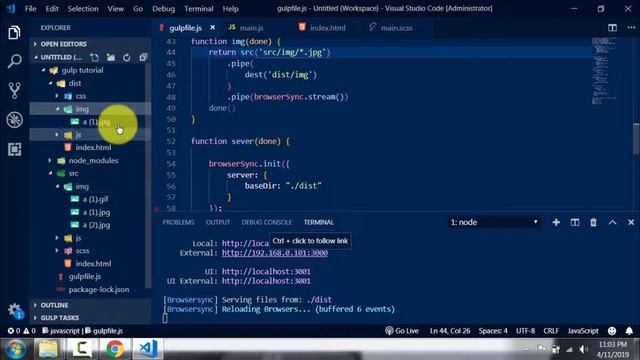640x360 pixels.
Task: Click errors and warnings count in status bar
Action: click(x=22, y=331)
